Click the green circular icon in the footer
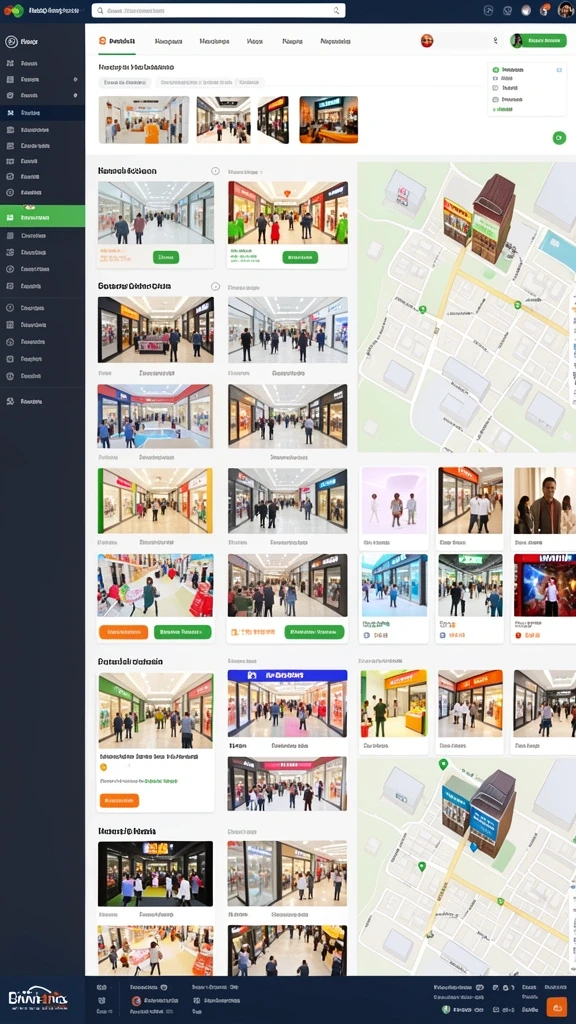This screenshot has width=576, height=1024. click(x=446, y=1009)
